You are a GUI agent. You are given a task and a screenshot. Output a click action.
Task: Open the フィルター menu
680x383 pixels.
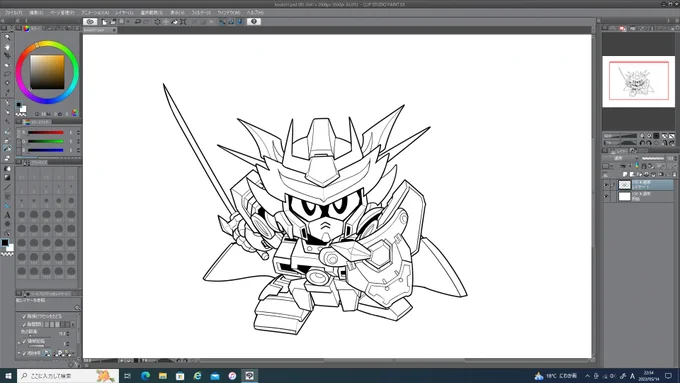point(201,13)
